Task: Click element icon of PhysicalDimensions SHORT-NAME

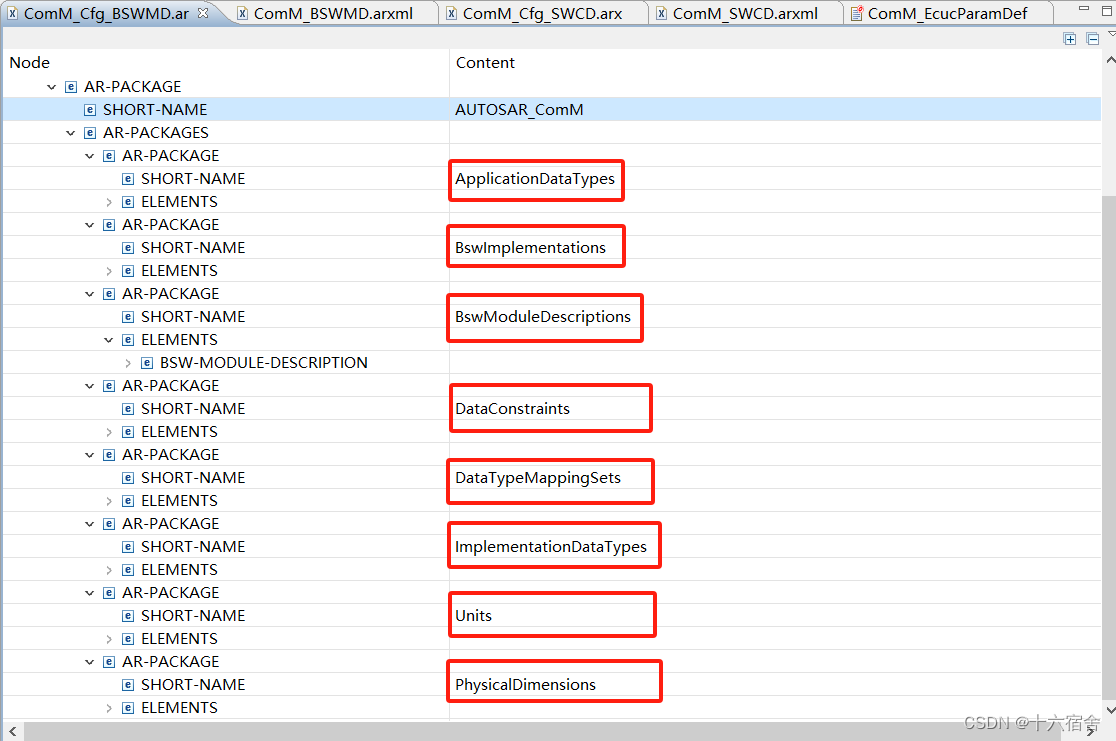Action: click(128, 685)
